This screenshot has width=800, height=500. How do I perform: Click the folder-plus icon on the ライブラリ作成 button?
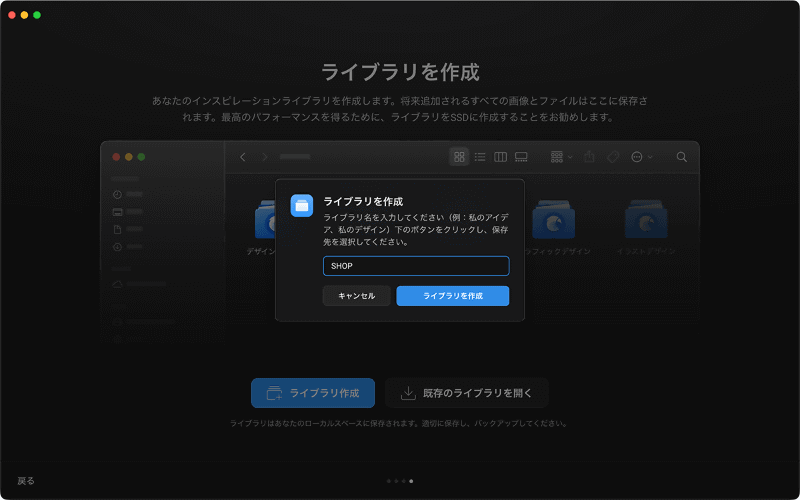pos(274,393)
